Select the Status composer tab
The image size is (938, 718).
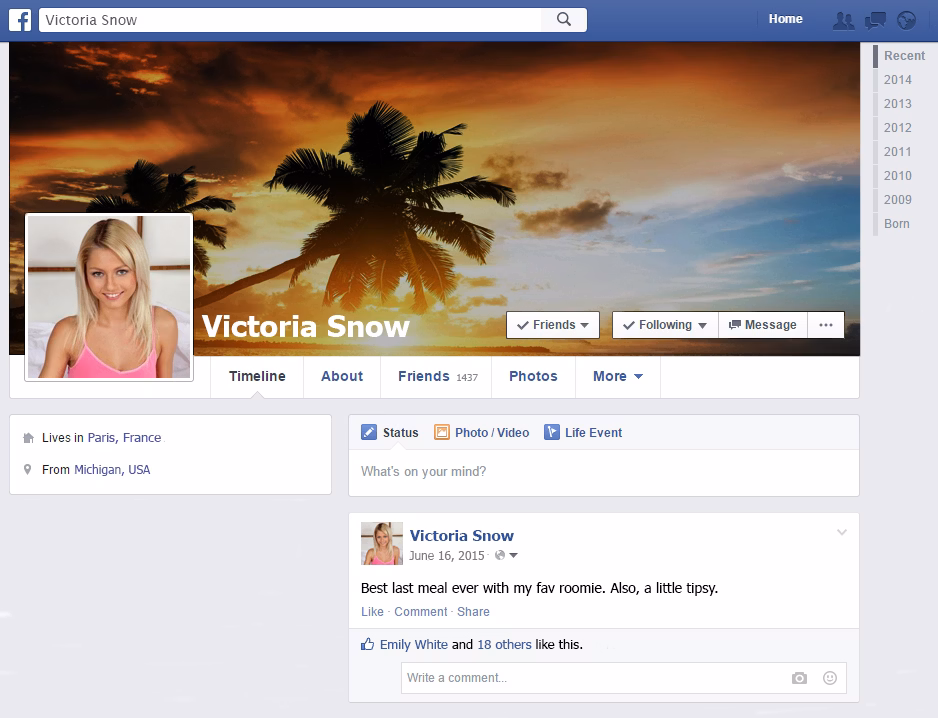(389, 433)
